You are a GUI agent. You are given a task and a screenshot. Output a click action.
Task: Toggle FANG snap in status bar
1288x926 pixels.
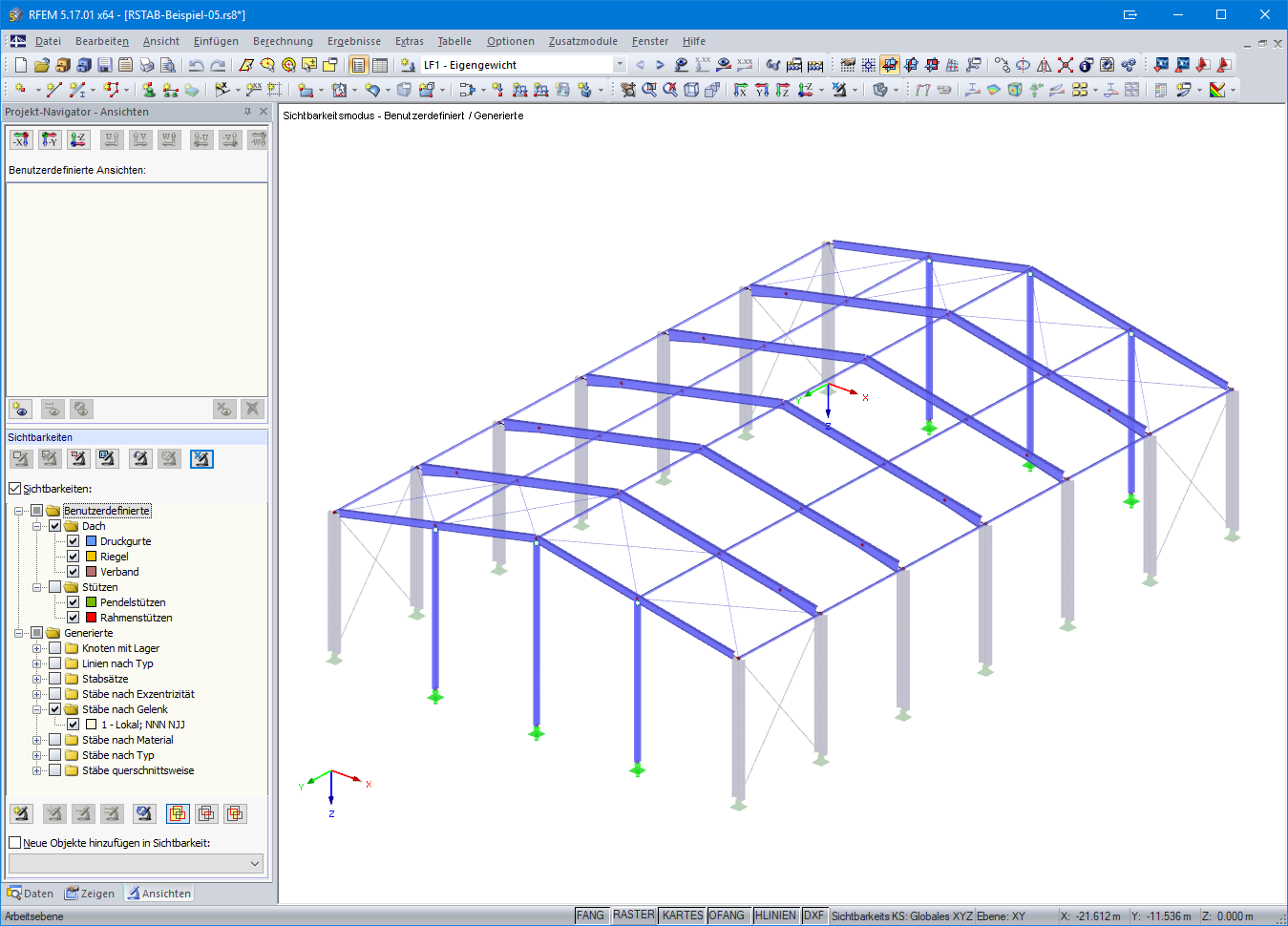(590, 915)
